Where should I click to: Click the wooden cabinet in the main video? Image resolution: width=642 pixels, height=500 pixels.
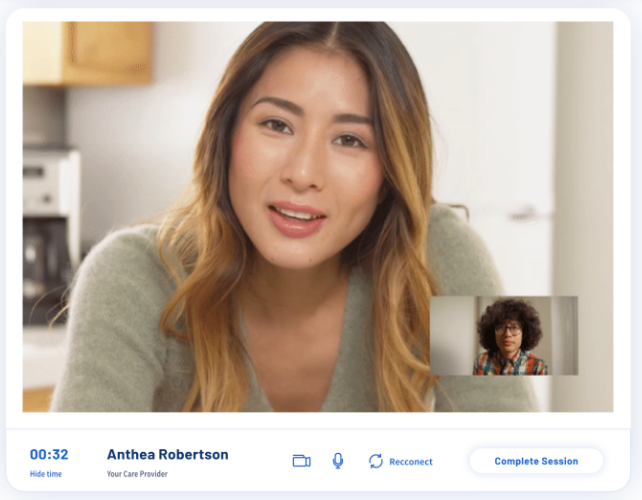(88, 52)
